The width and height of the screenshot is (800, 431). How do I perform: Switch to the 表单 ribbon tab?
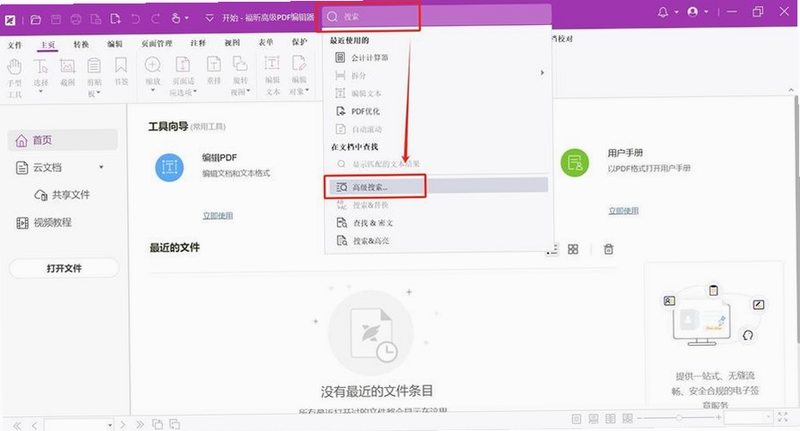(266, 43)
